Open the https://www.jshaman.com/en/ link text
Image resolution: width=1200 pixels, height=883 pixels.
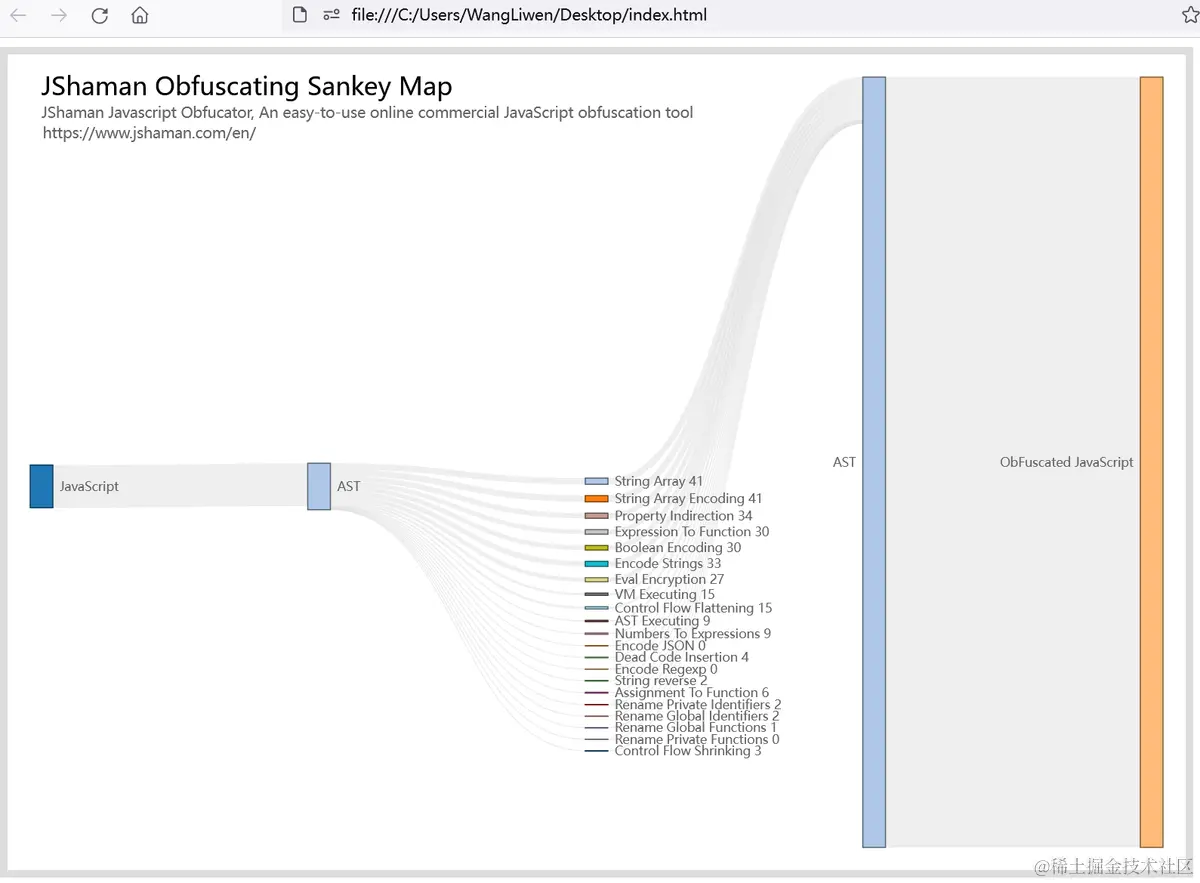point(149,133)
